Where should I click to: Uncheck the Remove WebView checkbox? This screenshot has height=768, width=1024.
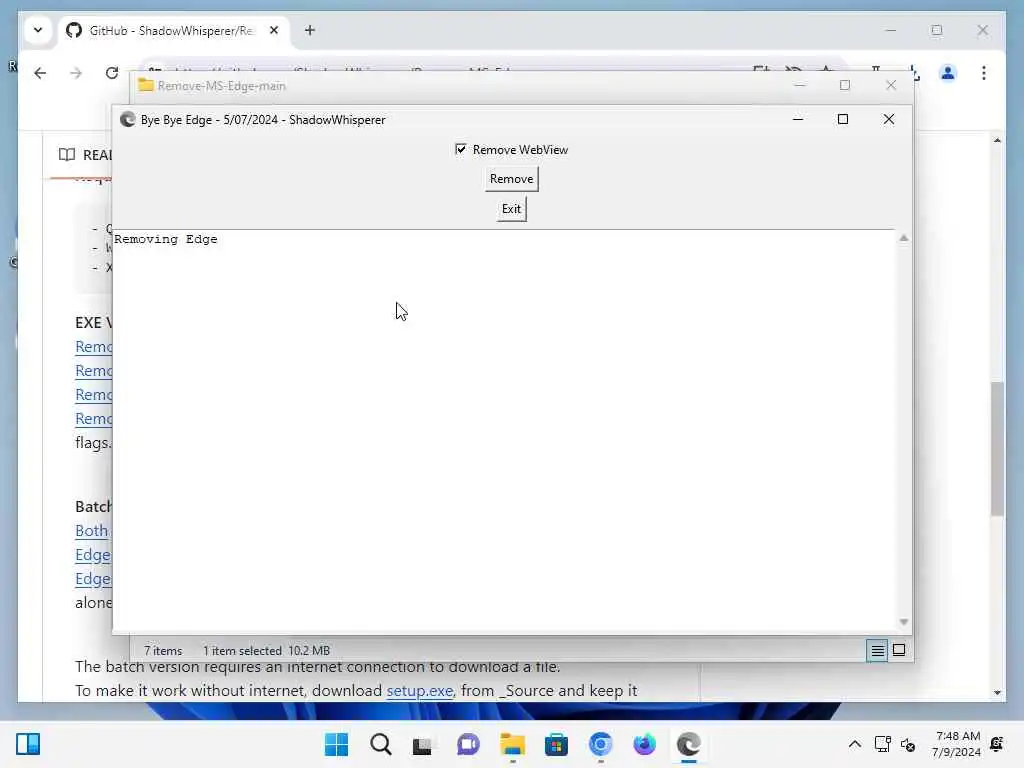click(460, 150)
